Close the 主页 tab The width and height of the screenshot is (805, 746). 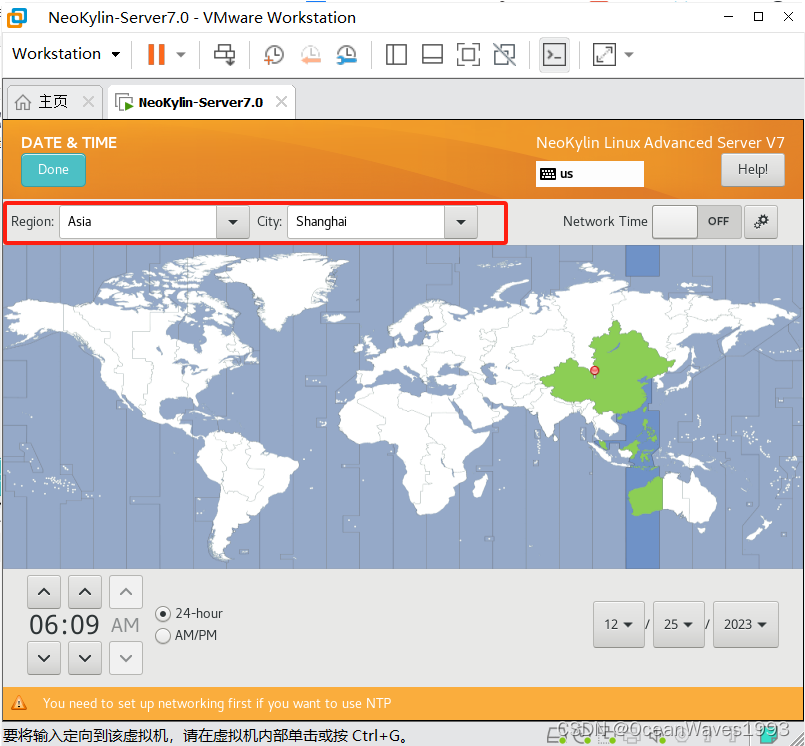[88, 102]
